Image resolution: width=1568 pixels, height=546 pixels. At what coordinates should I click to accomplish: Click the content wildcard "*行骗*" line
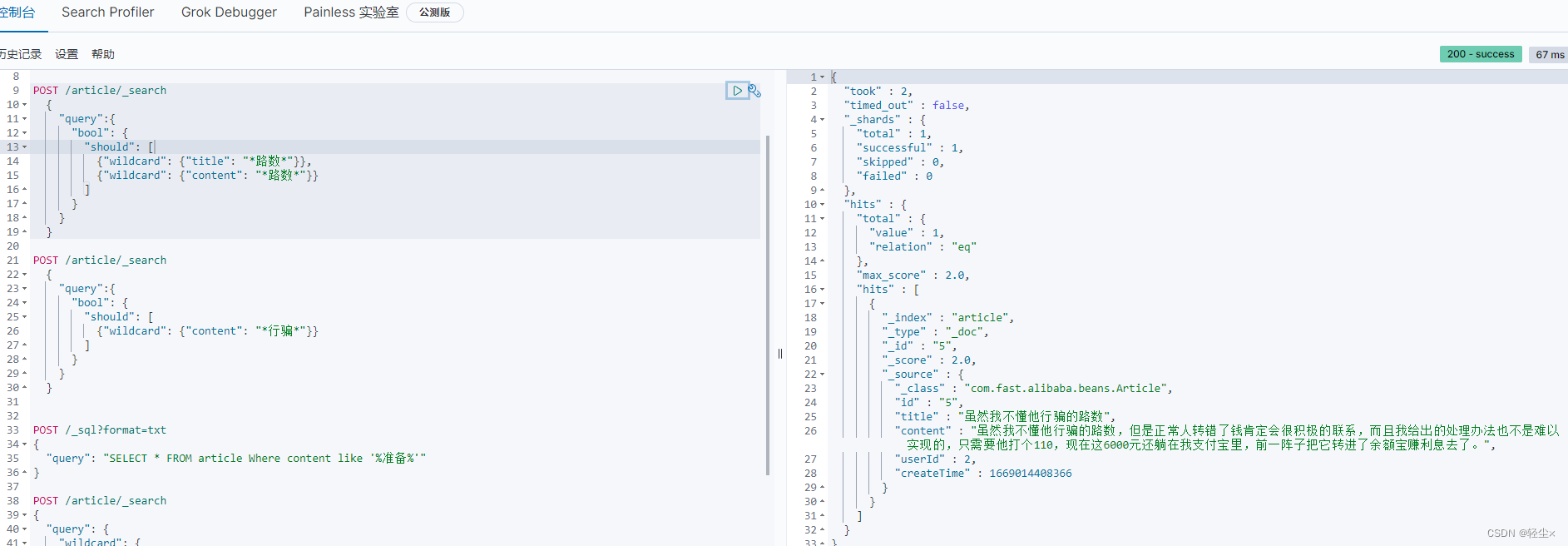207,331
